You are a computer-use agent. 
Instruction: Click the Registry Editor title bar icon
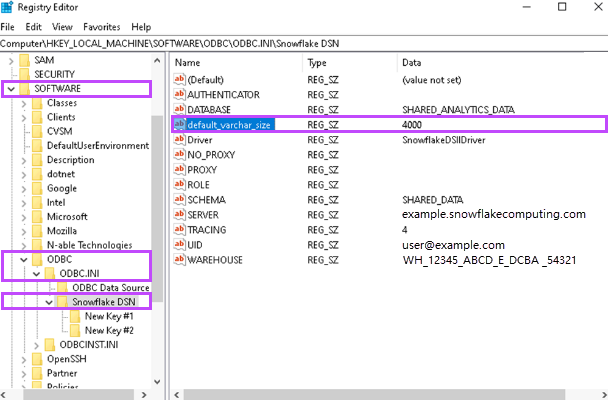[7, 7]
